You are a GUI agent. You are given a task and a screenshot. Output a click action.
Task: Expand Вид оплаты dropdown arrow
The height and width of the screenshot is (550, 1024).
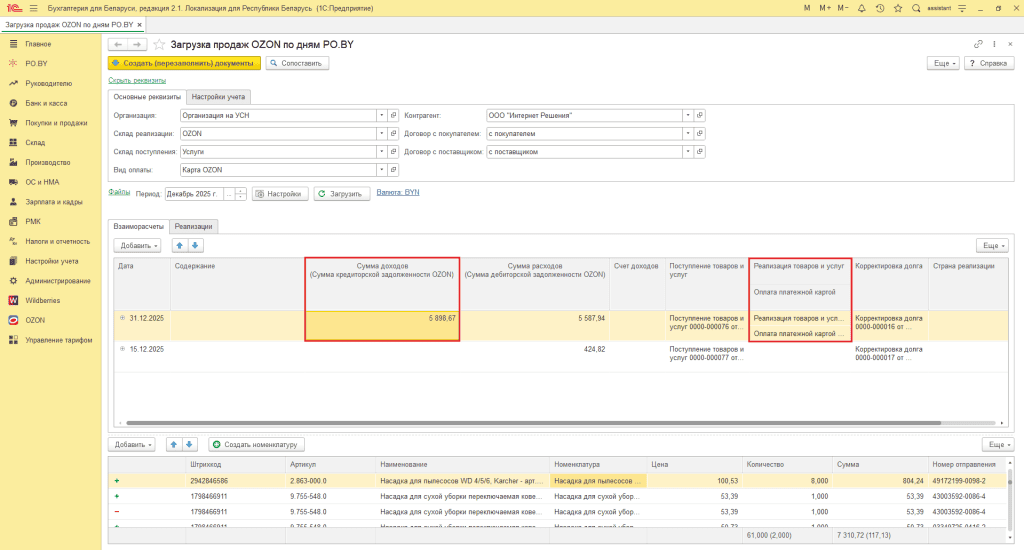pos(381,170)
